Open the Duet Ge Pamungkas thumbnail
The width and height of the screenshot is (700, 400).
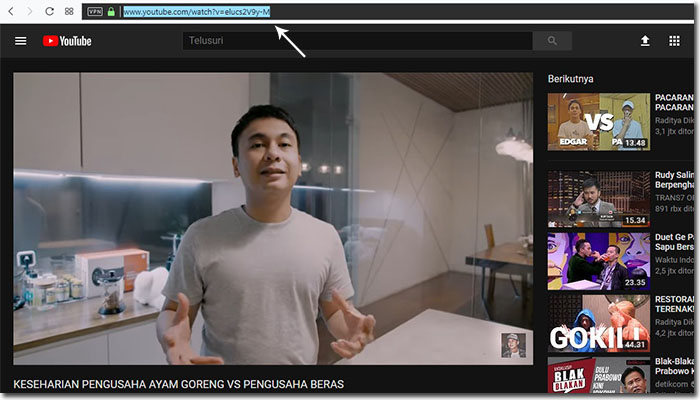[599, 261]
